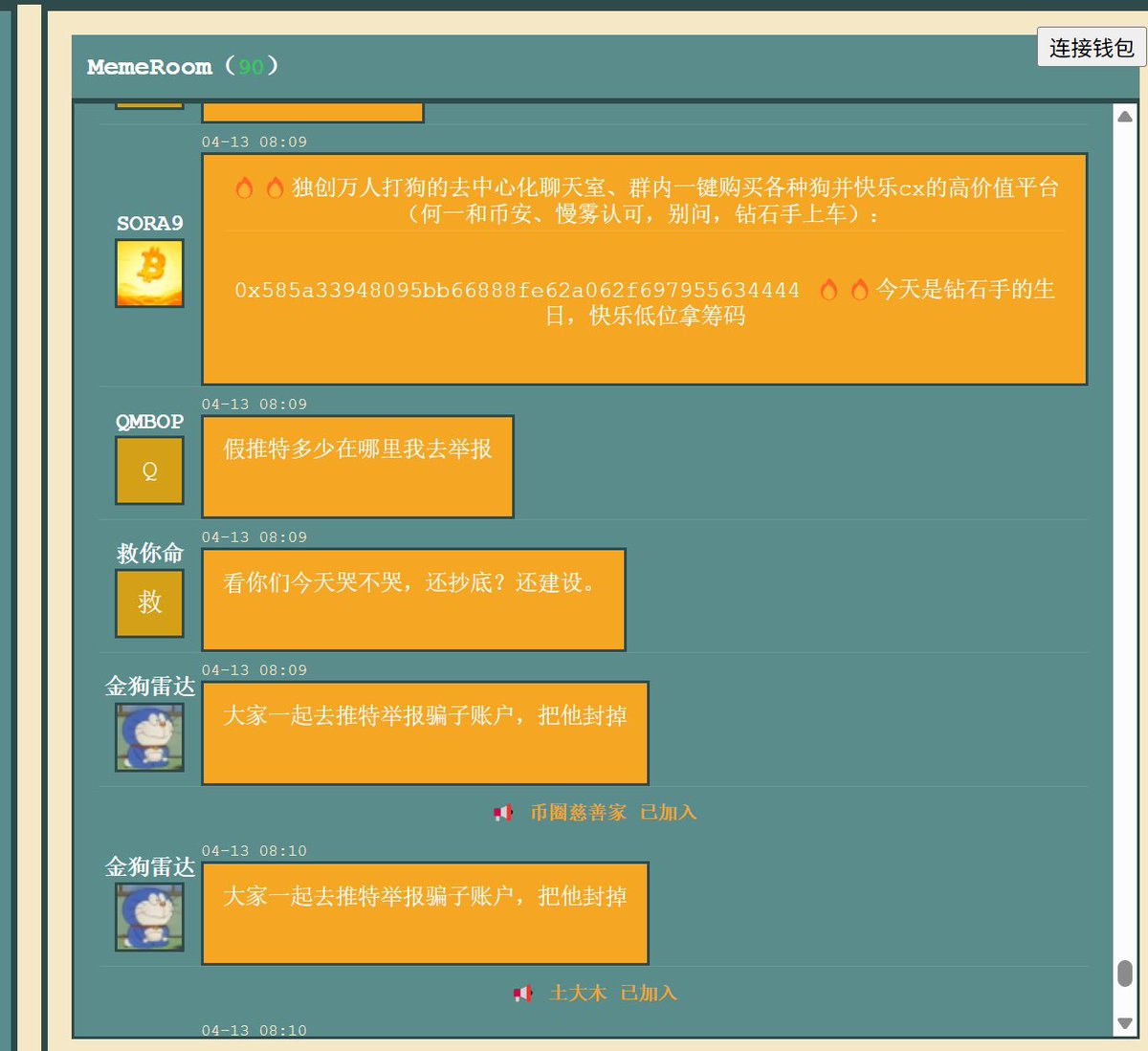Viewport: 1148px width, 1051px height.
Task: Click the megaphone icon beside 土大木
Action: tap(522, 994)
